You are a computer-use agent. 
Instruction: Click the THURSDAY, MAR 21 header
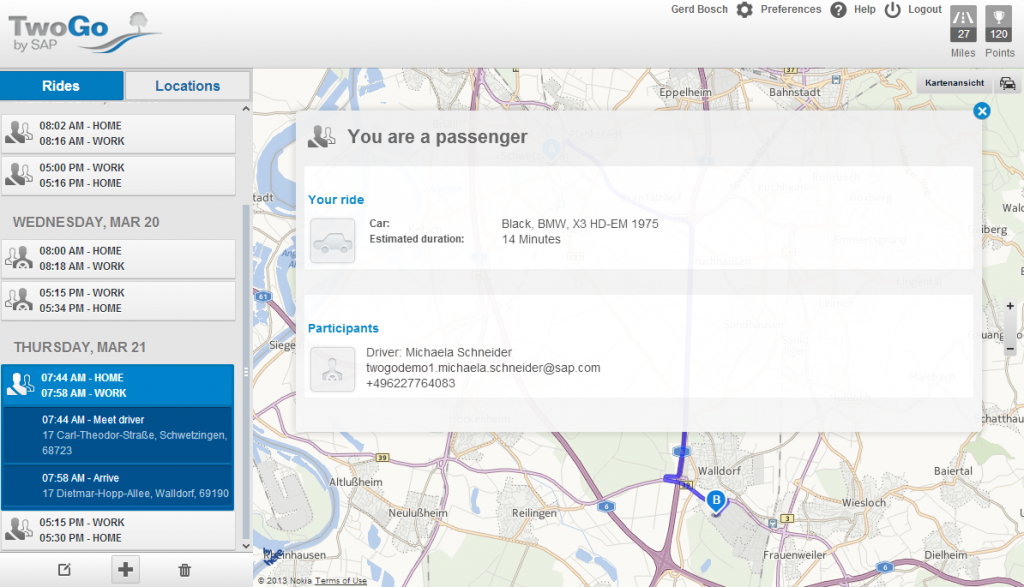(x=80, y=347)
